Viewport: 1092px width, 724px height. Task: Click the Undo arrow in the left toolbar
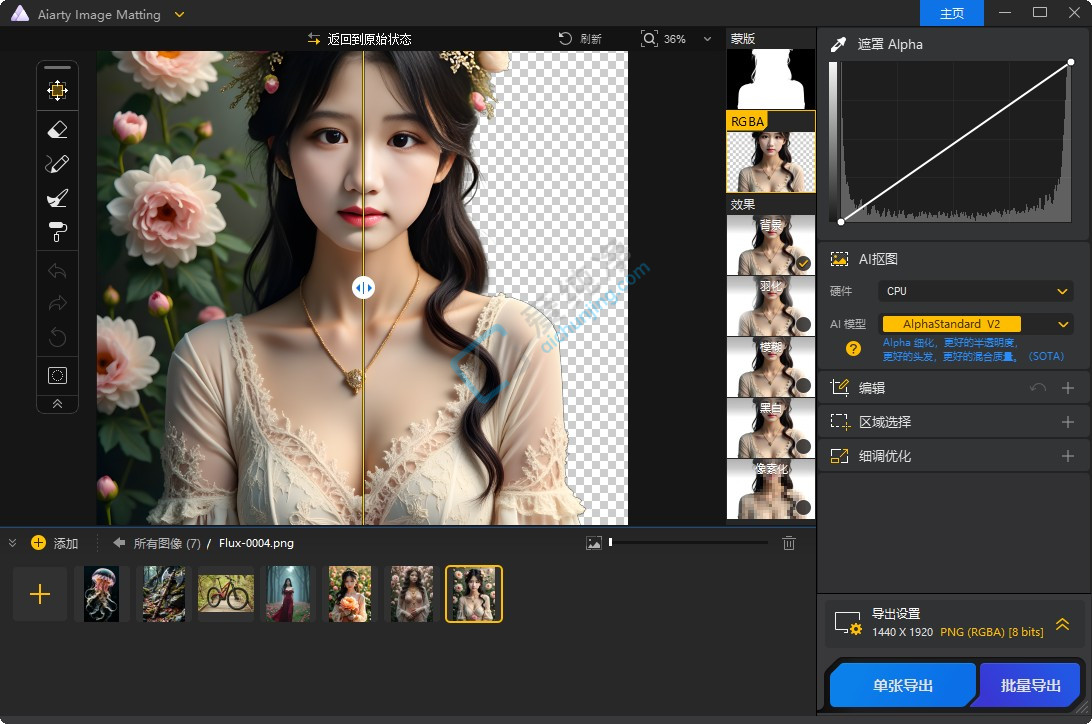57,270
